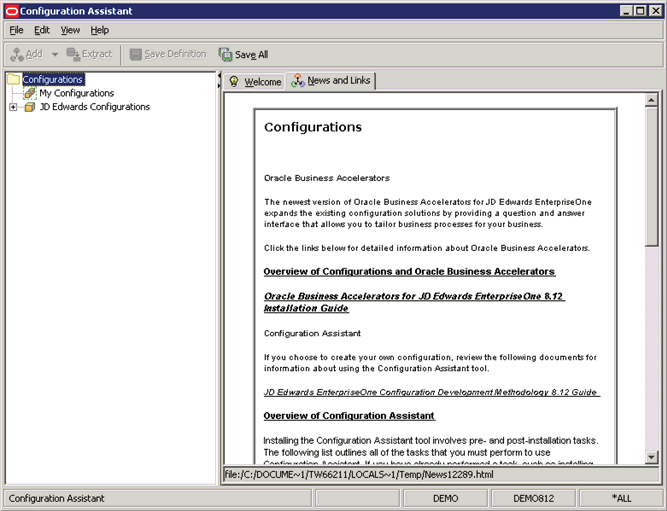Viewport: 667px width, 511px height.
Task: Click the Oracle logo in title bar
Action: tap(11, 11)
